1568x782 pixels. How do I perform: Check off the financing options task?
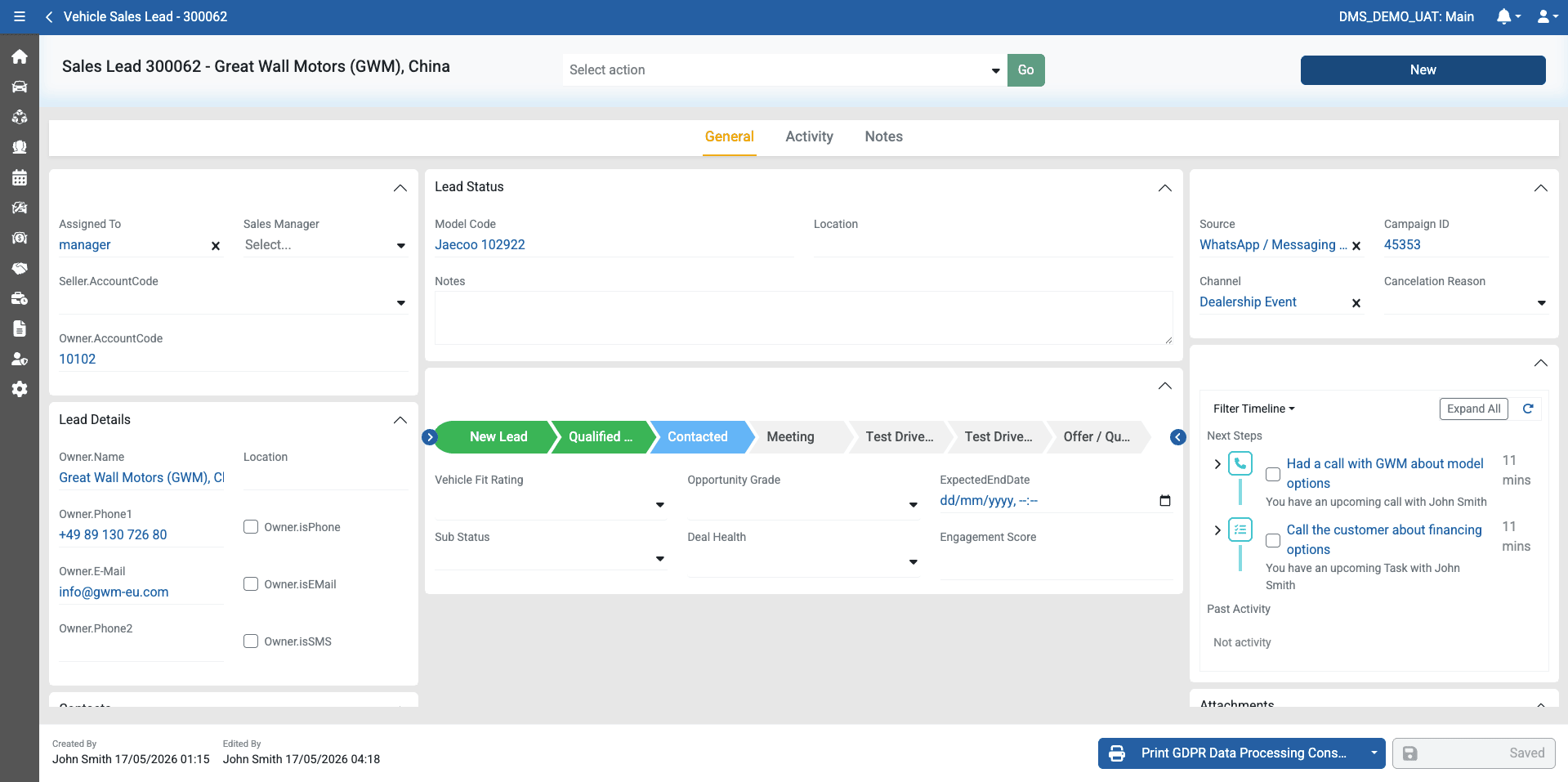[1273, 540]
